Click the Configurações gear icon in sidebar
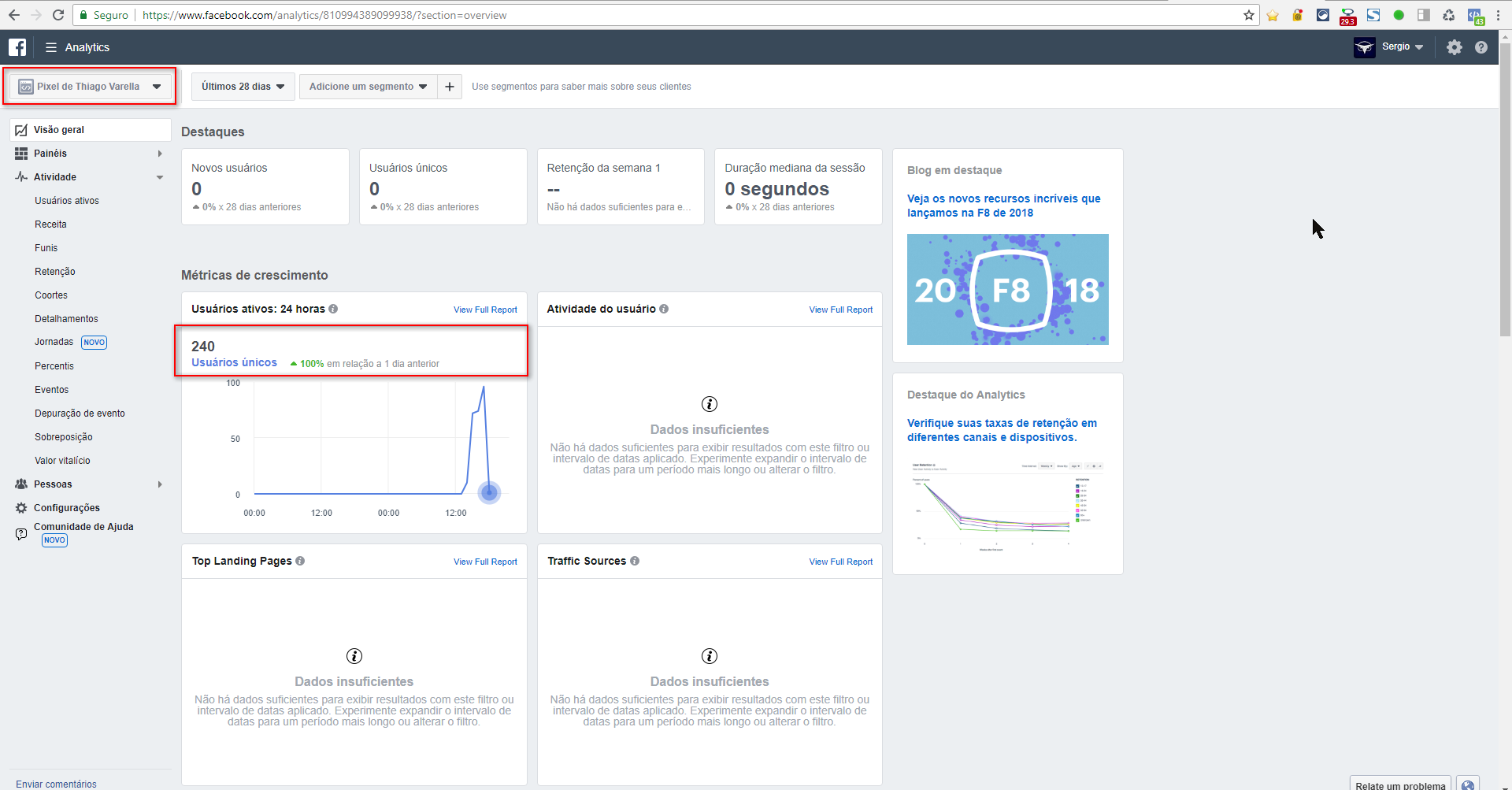The width and height of the screenshot is (1512, 790). point(21,508)
